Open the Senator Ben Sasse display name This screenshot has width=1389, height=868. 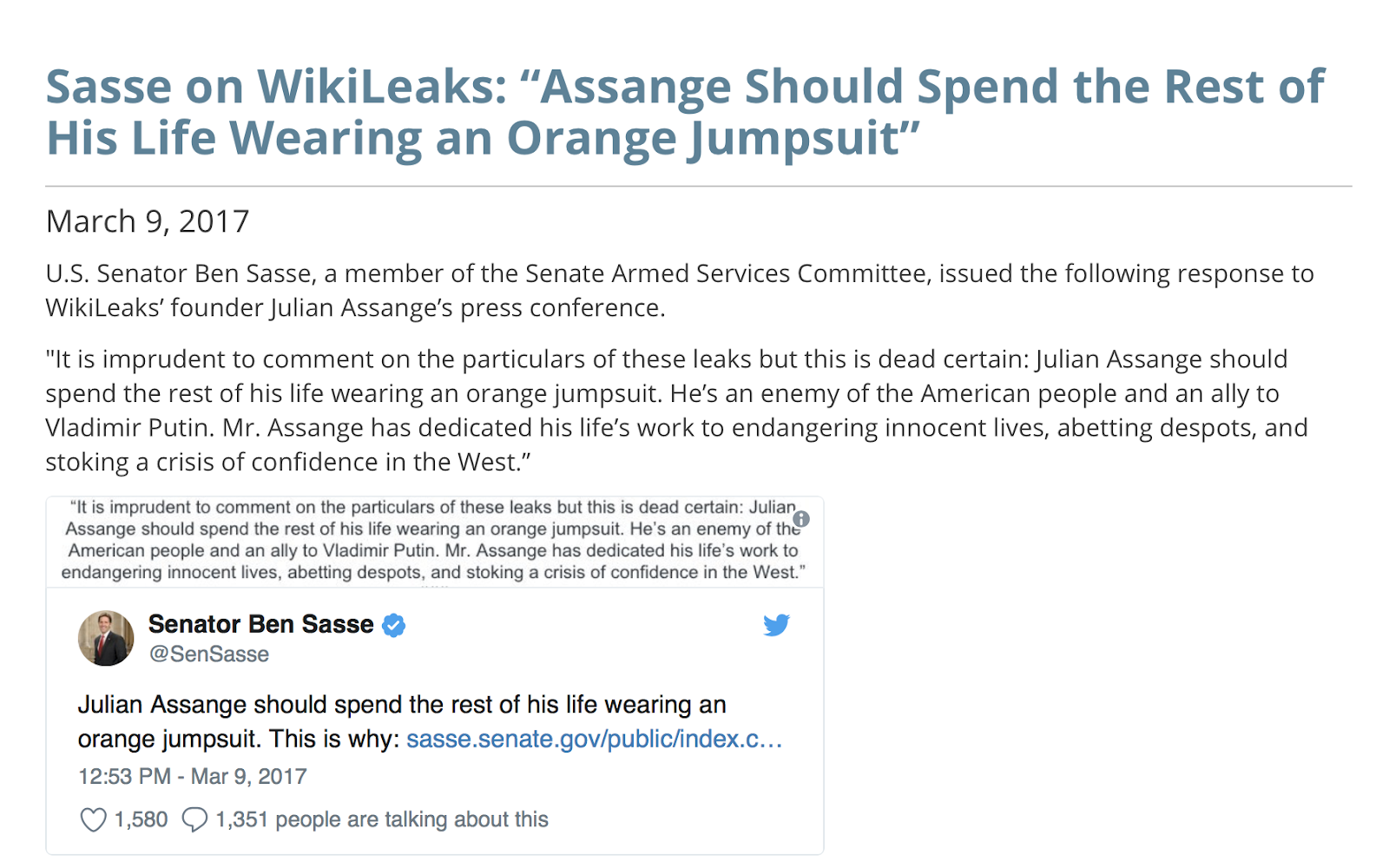pos(260,624)
